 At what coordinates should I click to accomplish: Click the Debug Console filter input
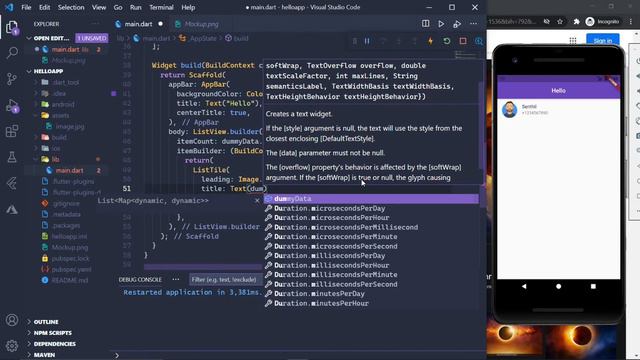tap(225, 280)
